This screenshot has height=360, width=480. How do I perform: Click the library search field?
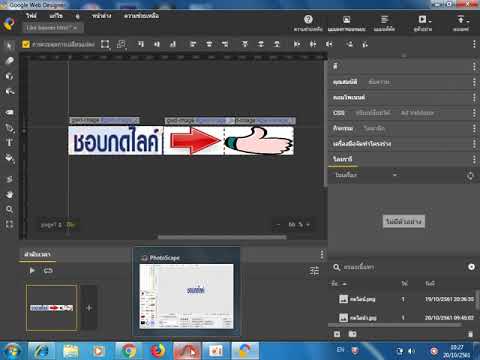[x=397, y=267]
